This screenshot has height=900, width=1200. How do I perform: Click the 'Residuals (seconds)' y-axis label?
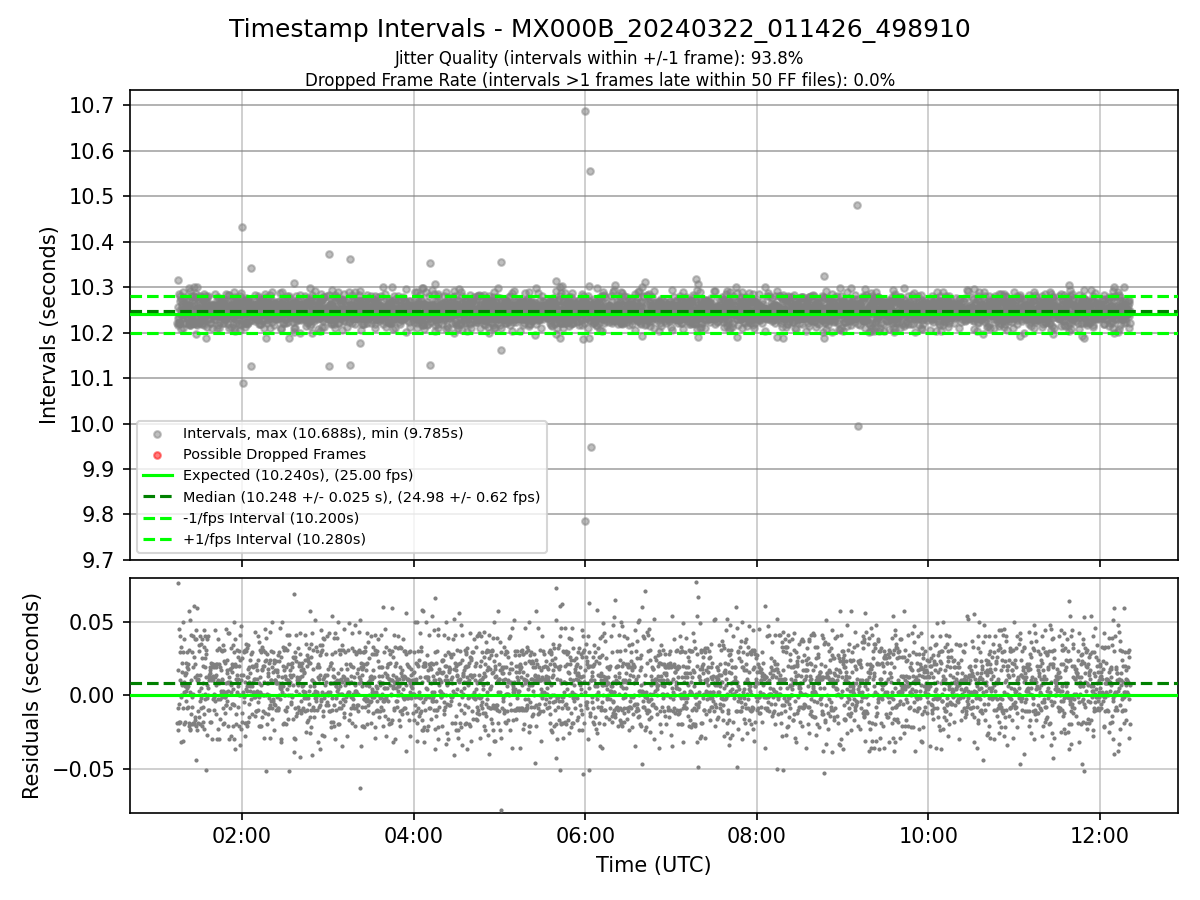31,696
